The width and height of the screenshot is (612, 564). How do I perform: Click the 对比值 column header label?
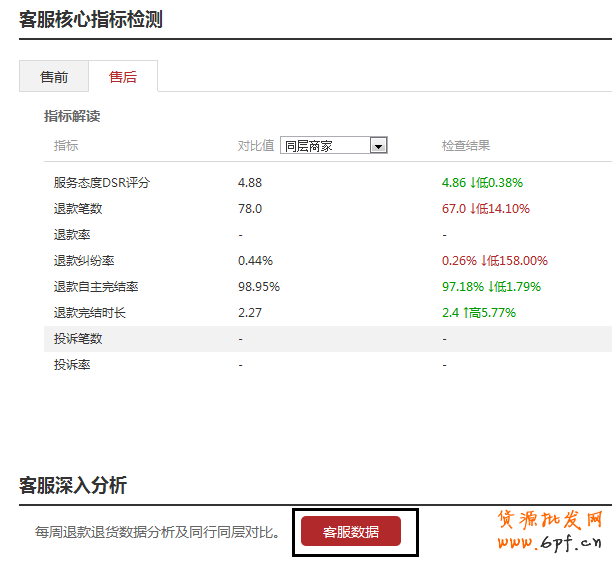255,146
